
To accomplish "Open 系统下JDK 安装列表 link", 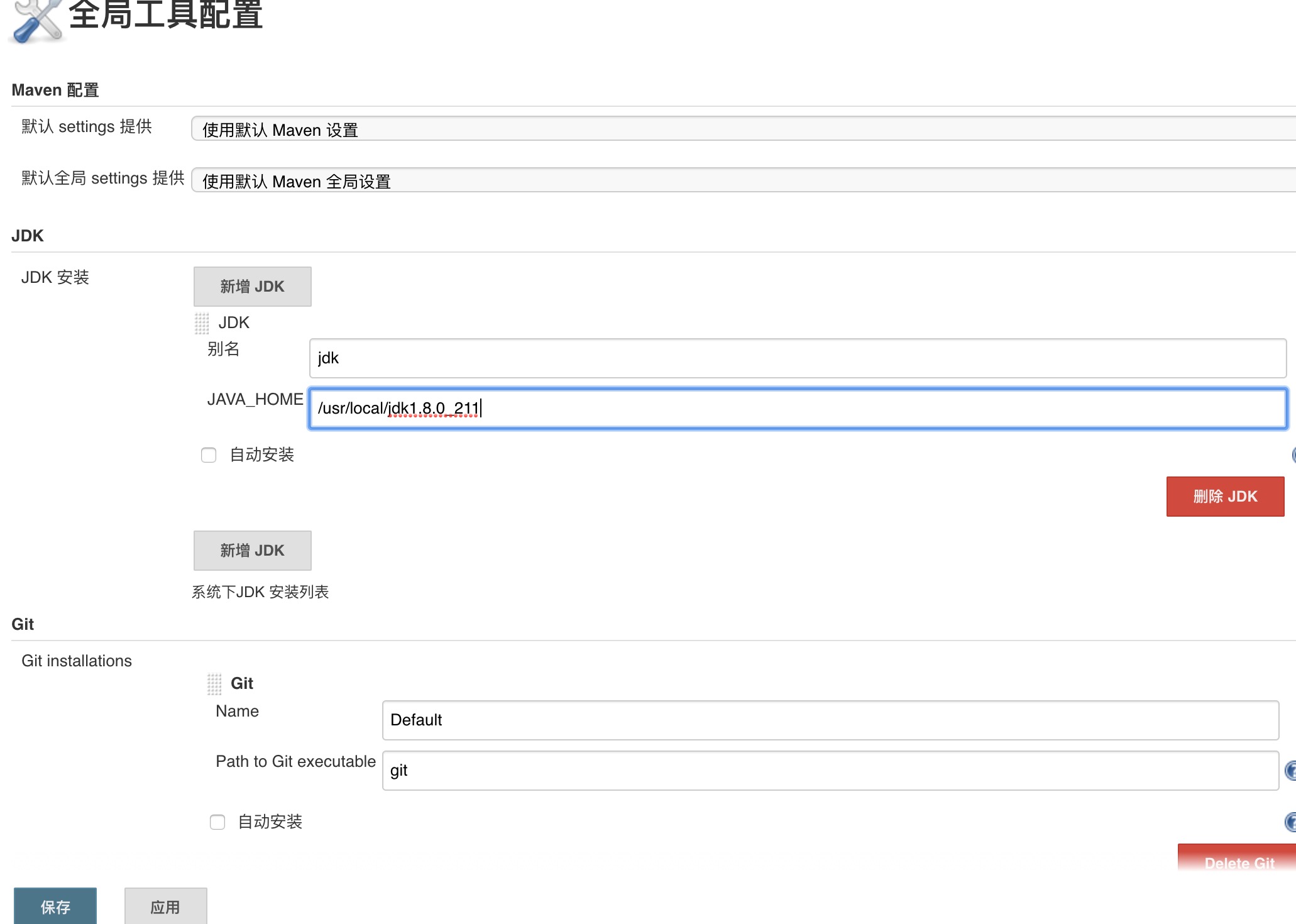I will click(261, 591).
